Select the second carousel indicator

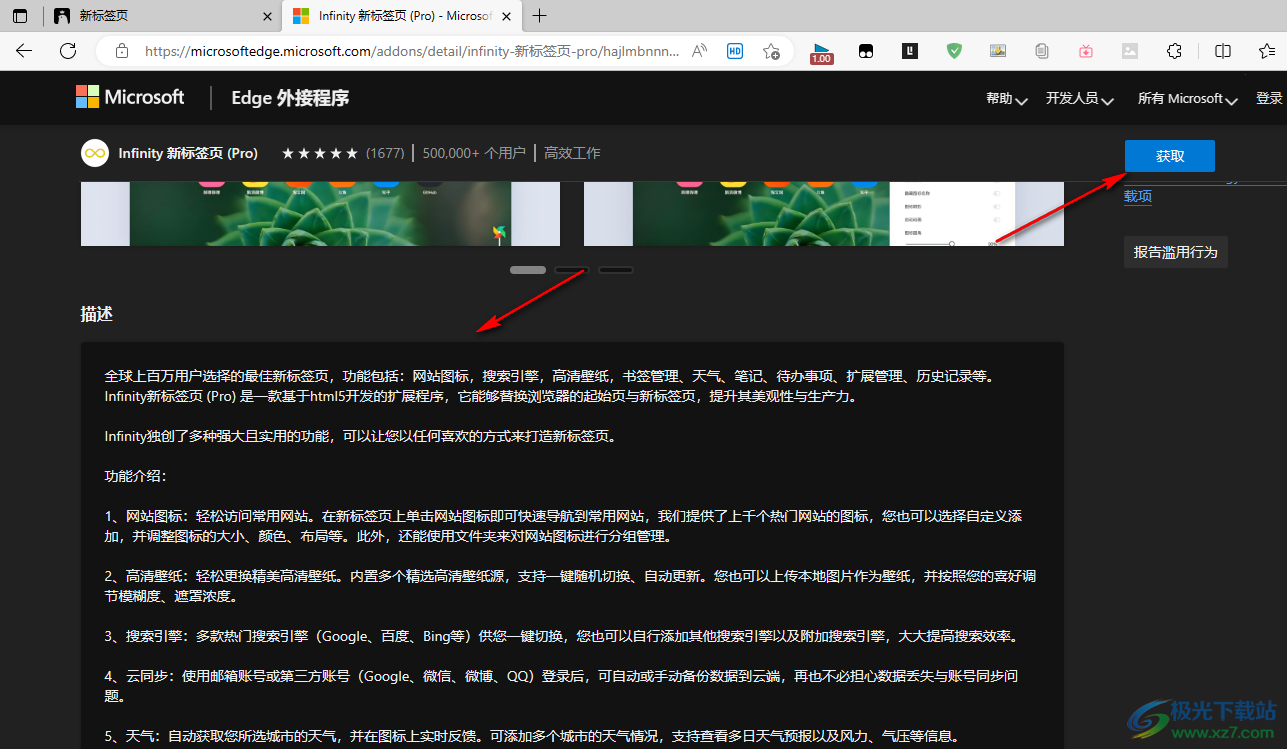572,269
